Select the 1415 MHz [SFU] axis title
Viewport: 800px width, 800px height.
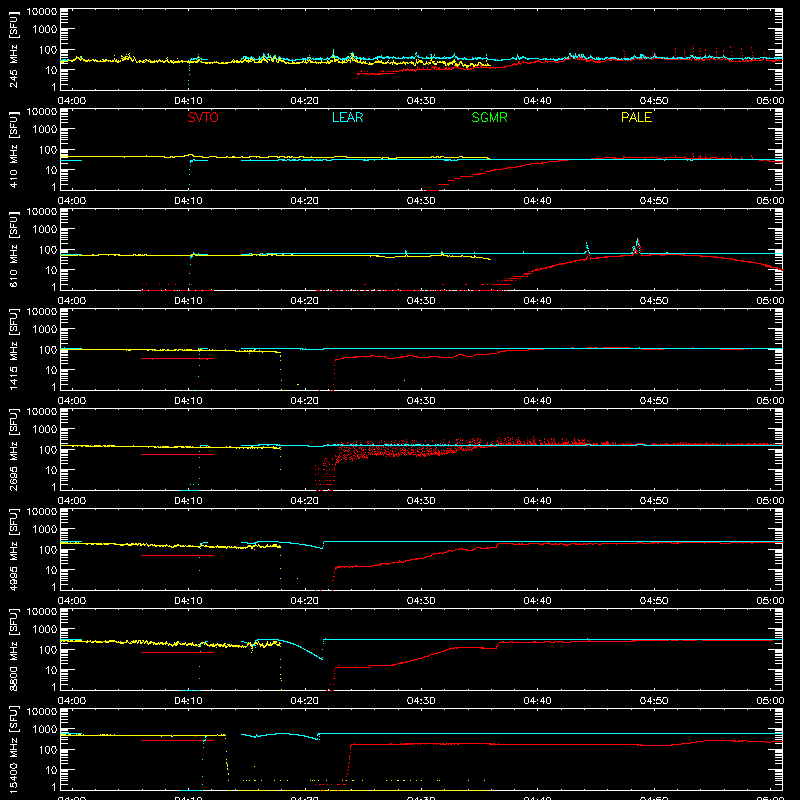[x=13, y=350]
